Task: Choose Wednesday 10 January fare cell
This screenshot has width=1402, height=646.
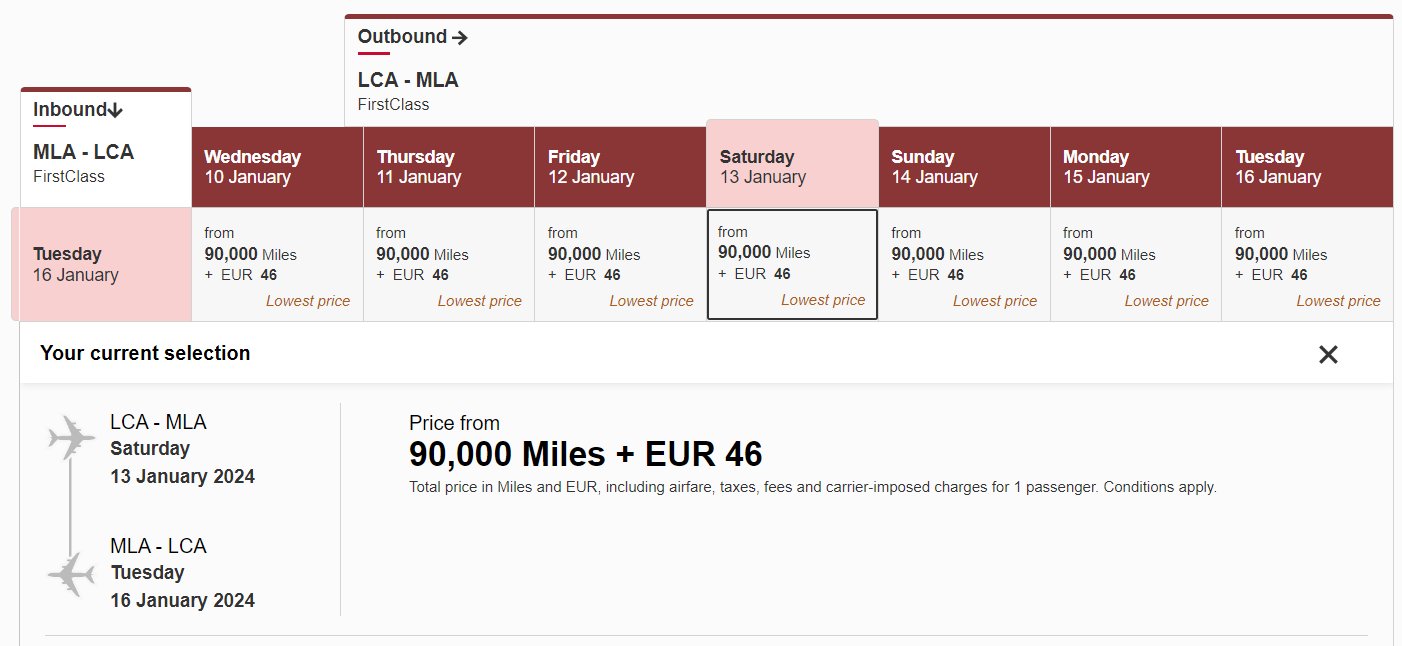Action: (277, 265)
